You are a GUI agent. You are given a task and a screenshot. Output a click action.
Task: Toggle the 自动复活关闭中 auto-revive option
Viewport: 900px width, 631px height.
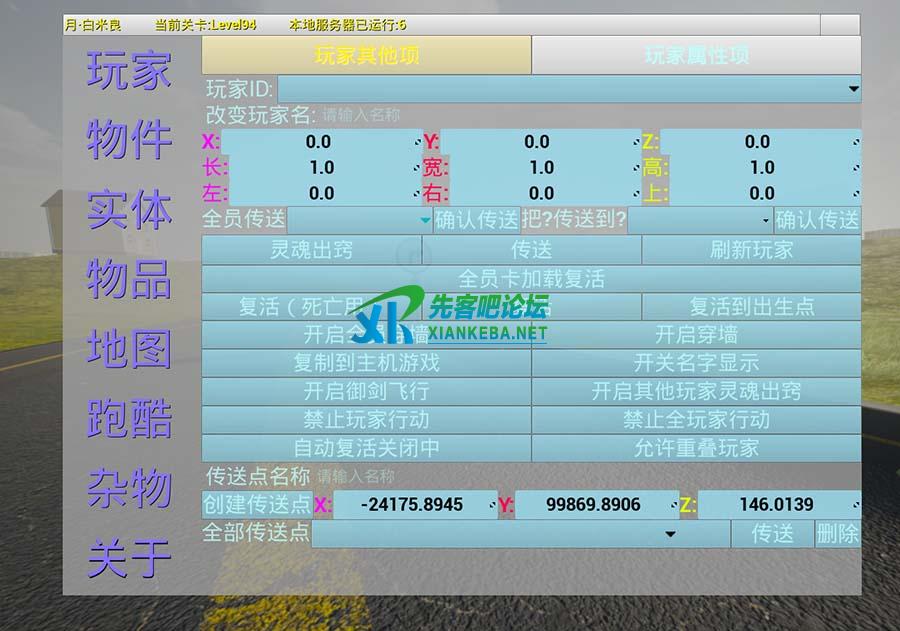pos(366,447)
